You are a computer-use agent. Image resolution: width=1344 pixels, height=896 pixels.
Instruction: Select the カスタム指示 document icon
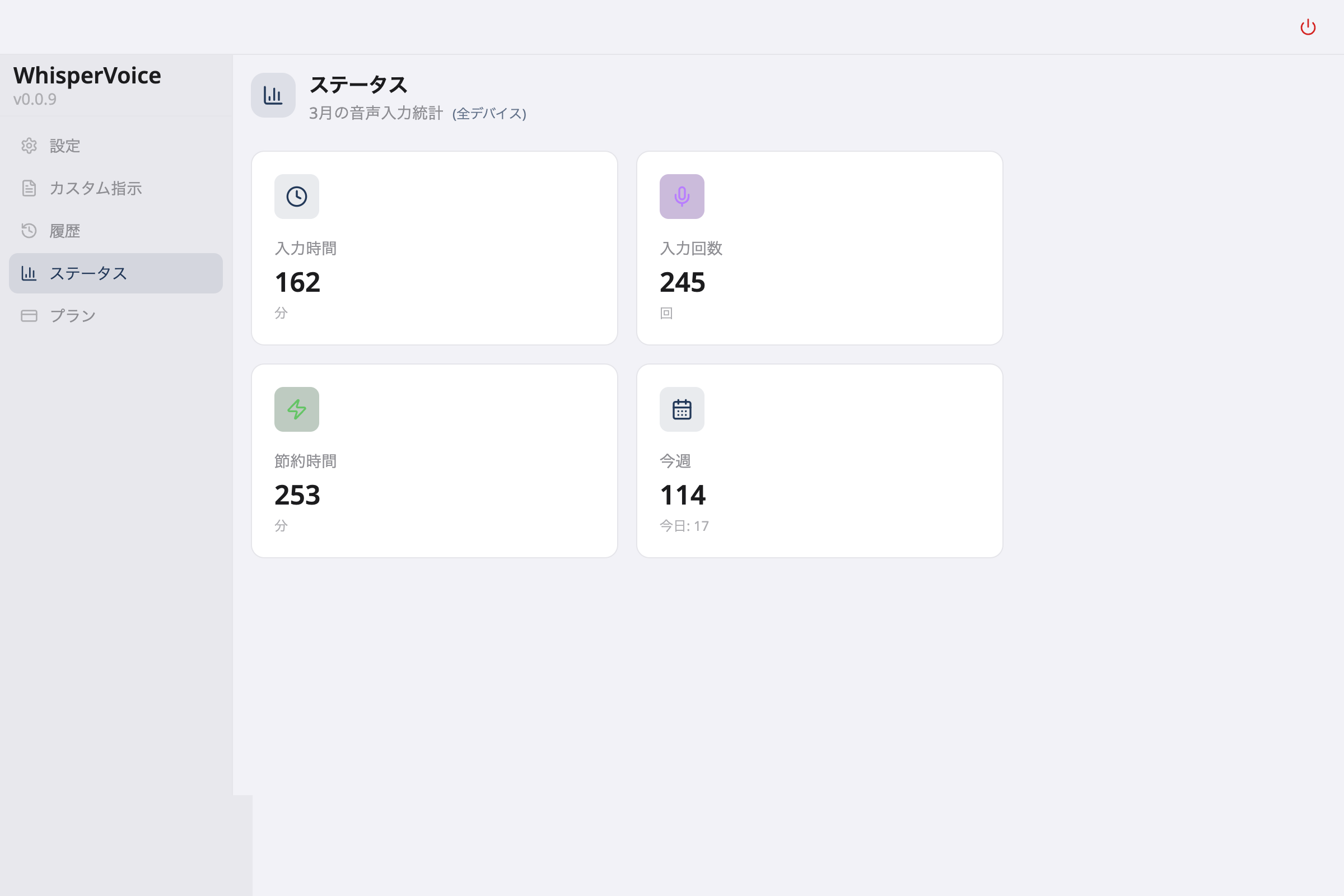(29, 188)
